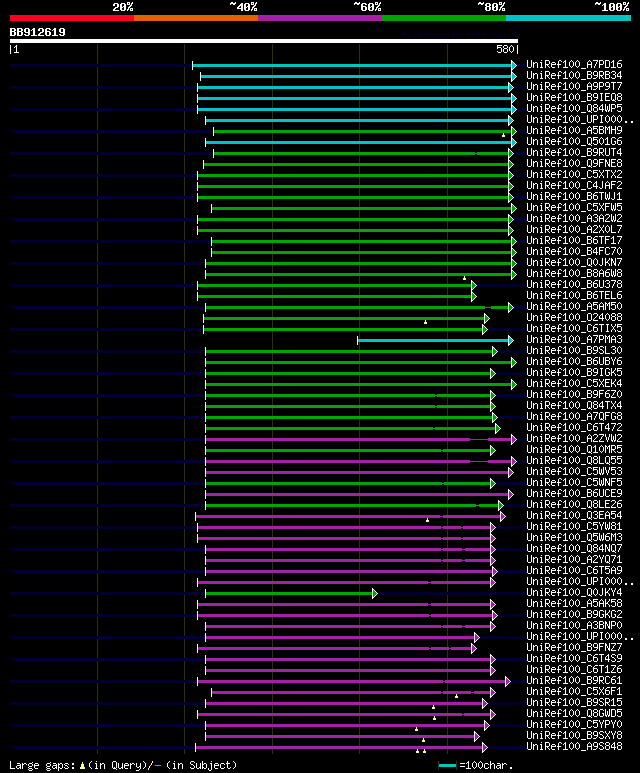Click hit name UniRef100_C6T5A9
The width and height of the screenshot is (640, 773).
pos(574,570)
